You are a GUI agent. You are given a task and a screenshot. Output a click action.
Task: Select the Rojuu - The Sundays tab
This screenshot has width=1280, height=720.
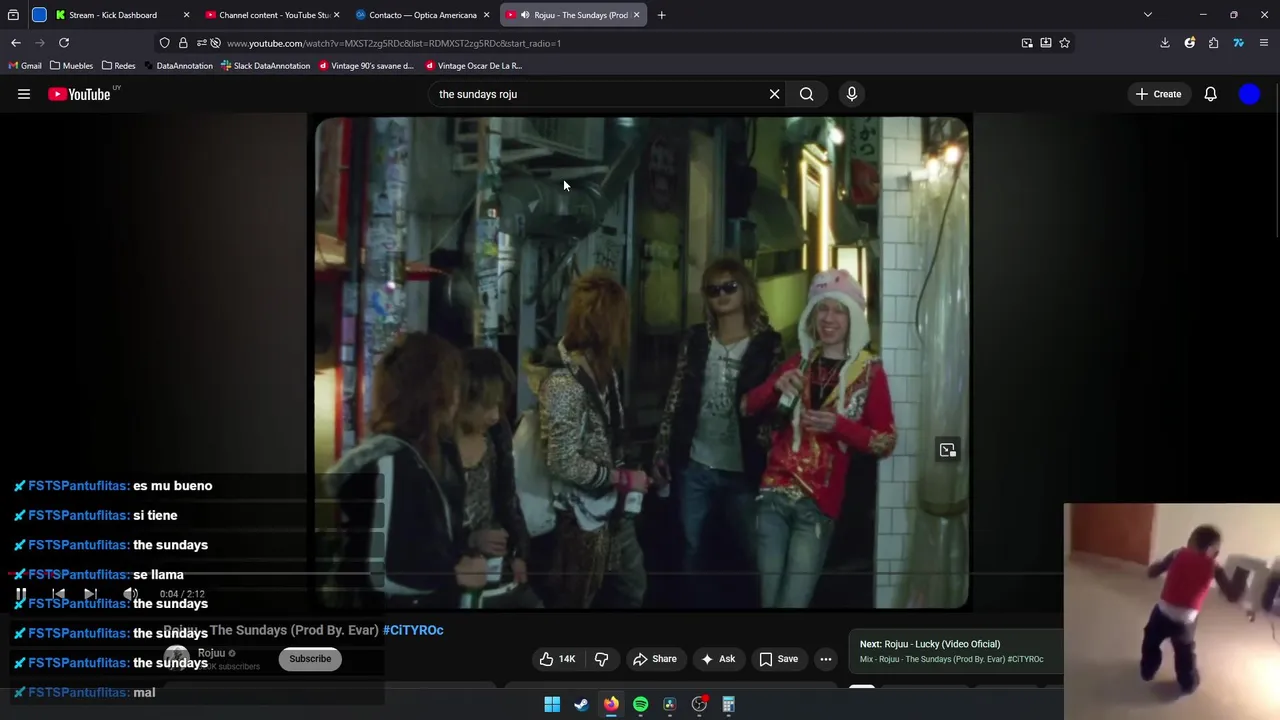click(x=572, y=15)
